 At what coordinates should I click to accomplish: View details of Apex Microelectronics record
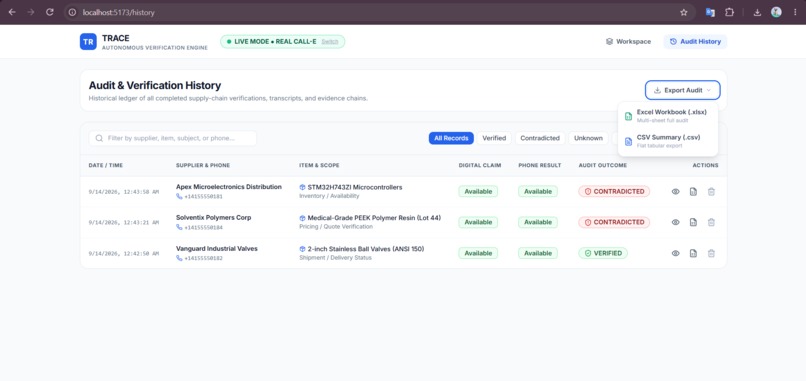click(675, 192)
